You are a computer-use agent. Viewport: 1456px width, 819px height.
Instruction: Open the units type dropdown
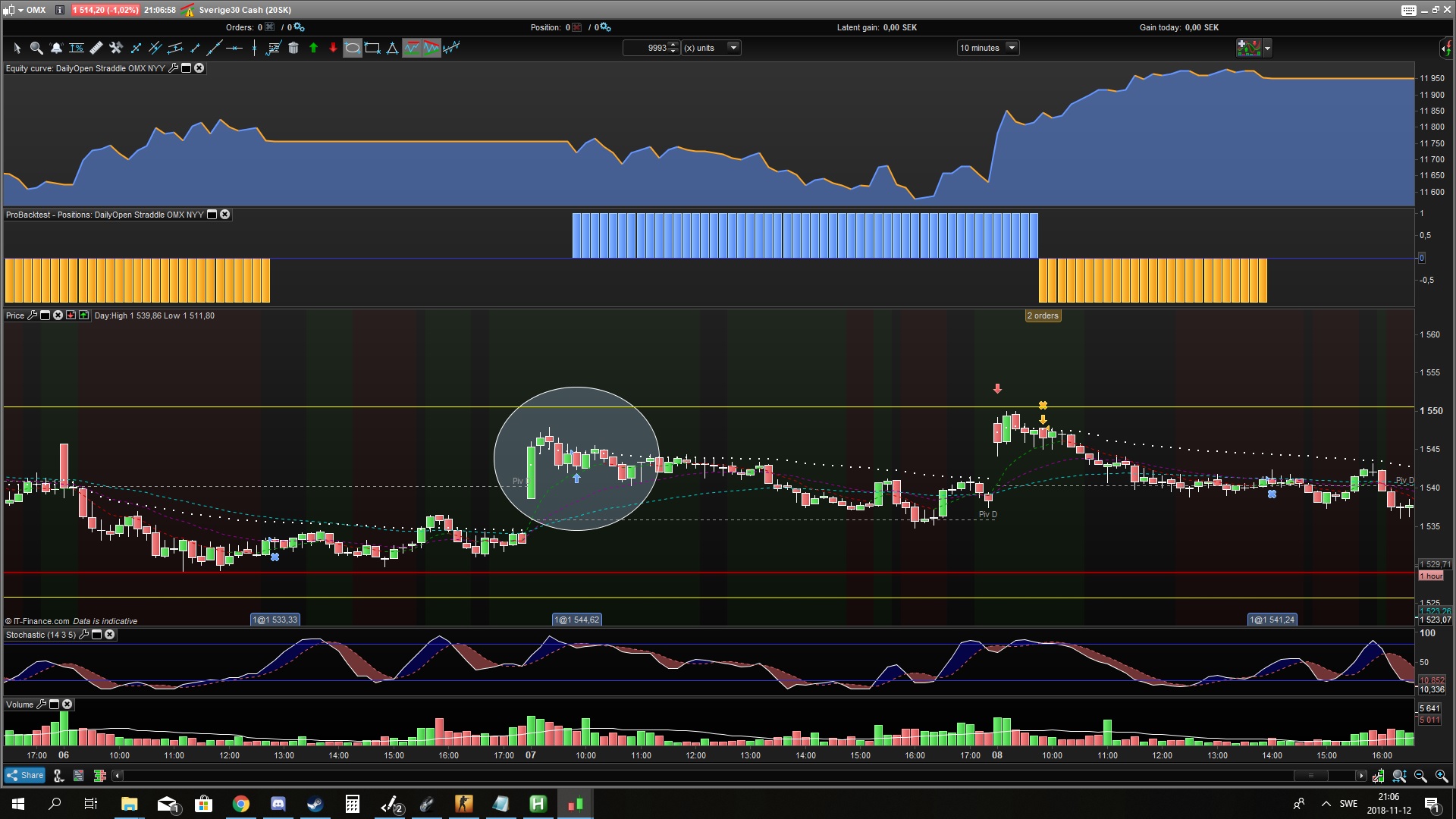pyautogui.click(x=733, y=48)
